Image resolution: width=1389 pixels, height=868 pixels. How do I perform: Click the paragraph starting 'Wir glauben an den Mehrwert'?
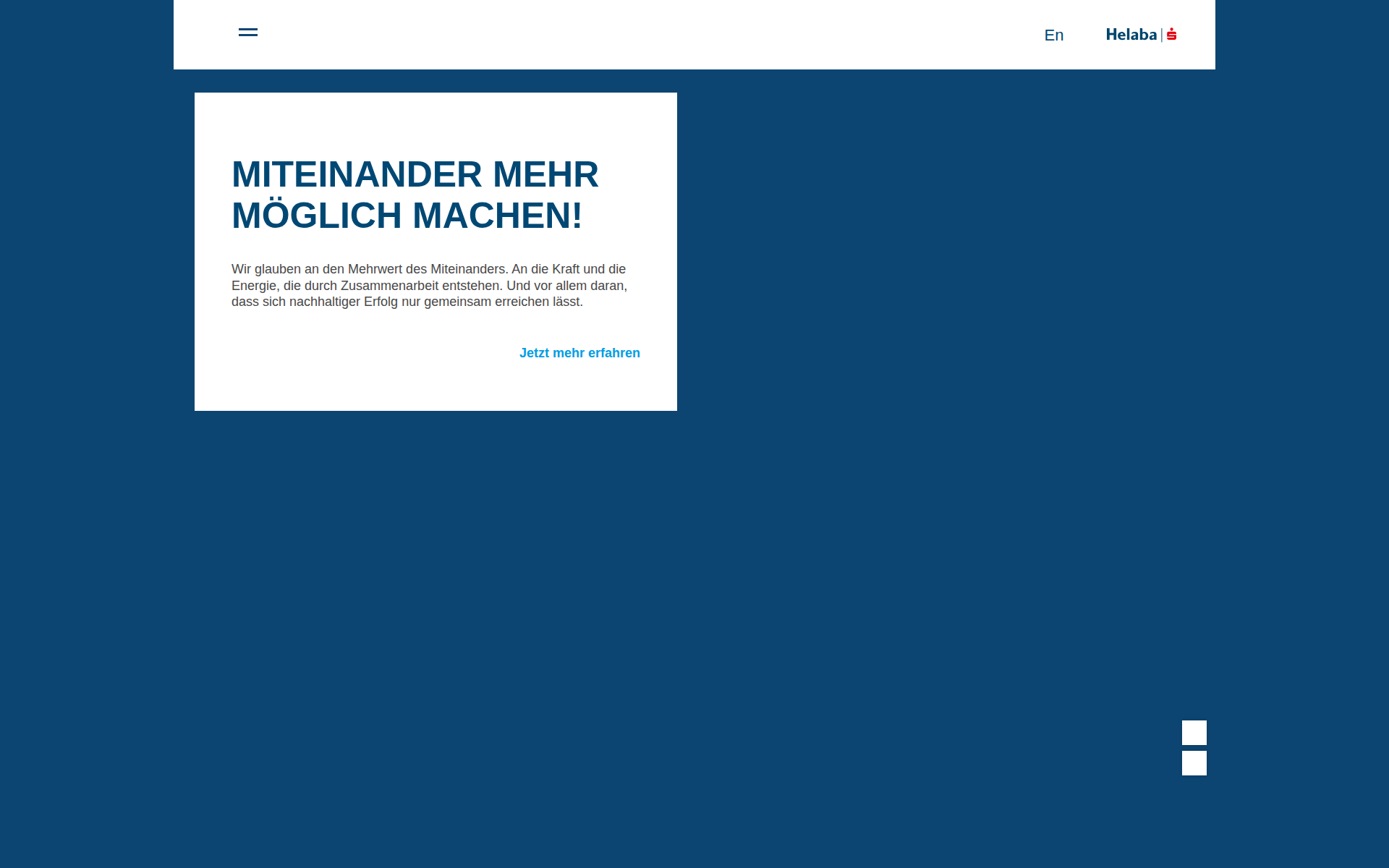[430, 286]
